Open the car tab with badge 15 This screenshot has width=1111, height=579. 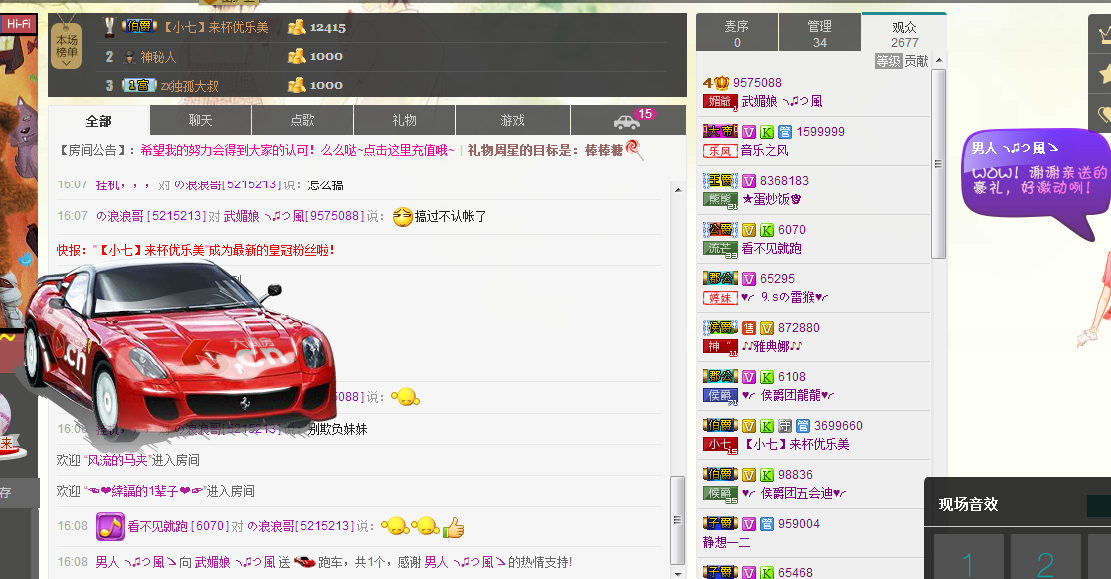click(x=628, y=120)
